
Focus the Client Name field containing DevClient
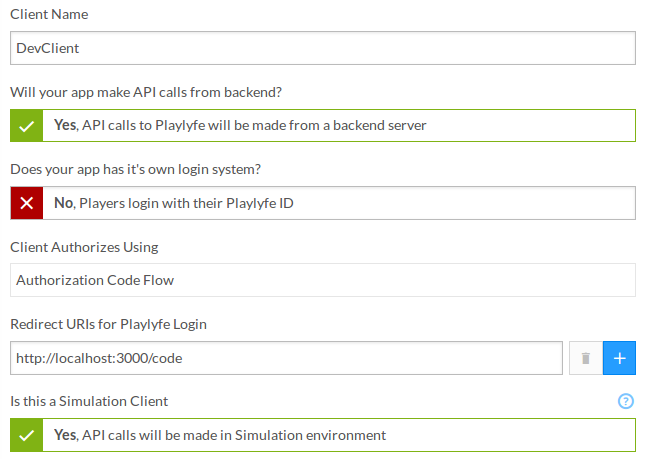pos(322,47)
